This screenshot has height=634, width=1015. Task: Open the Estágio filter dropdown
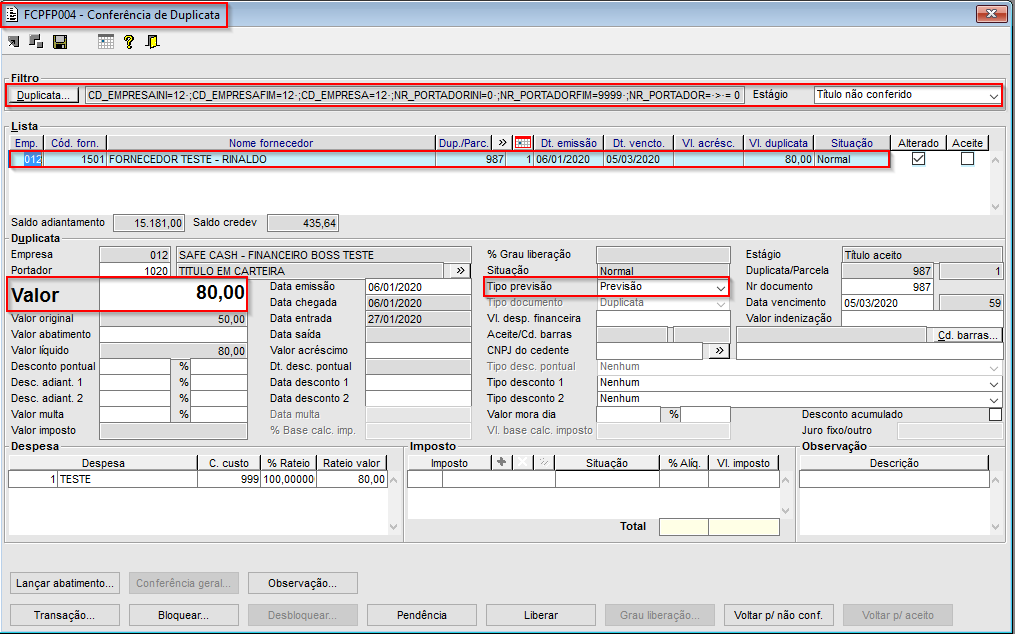993,95
